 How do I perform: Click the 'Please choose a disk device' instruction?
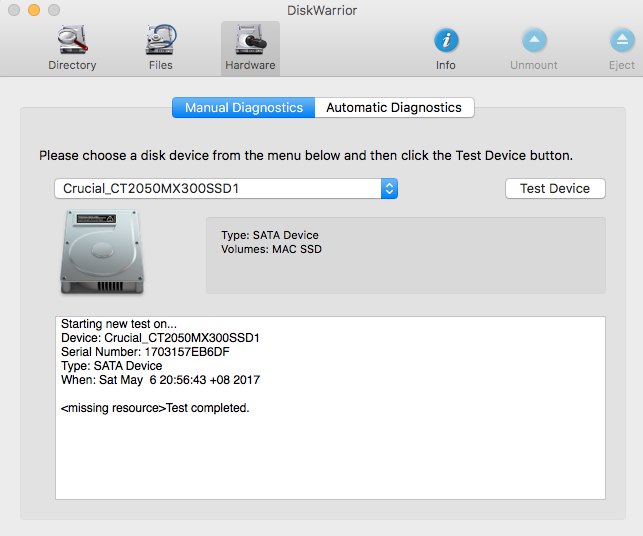click(x=306, y=156)
